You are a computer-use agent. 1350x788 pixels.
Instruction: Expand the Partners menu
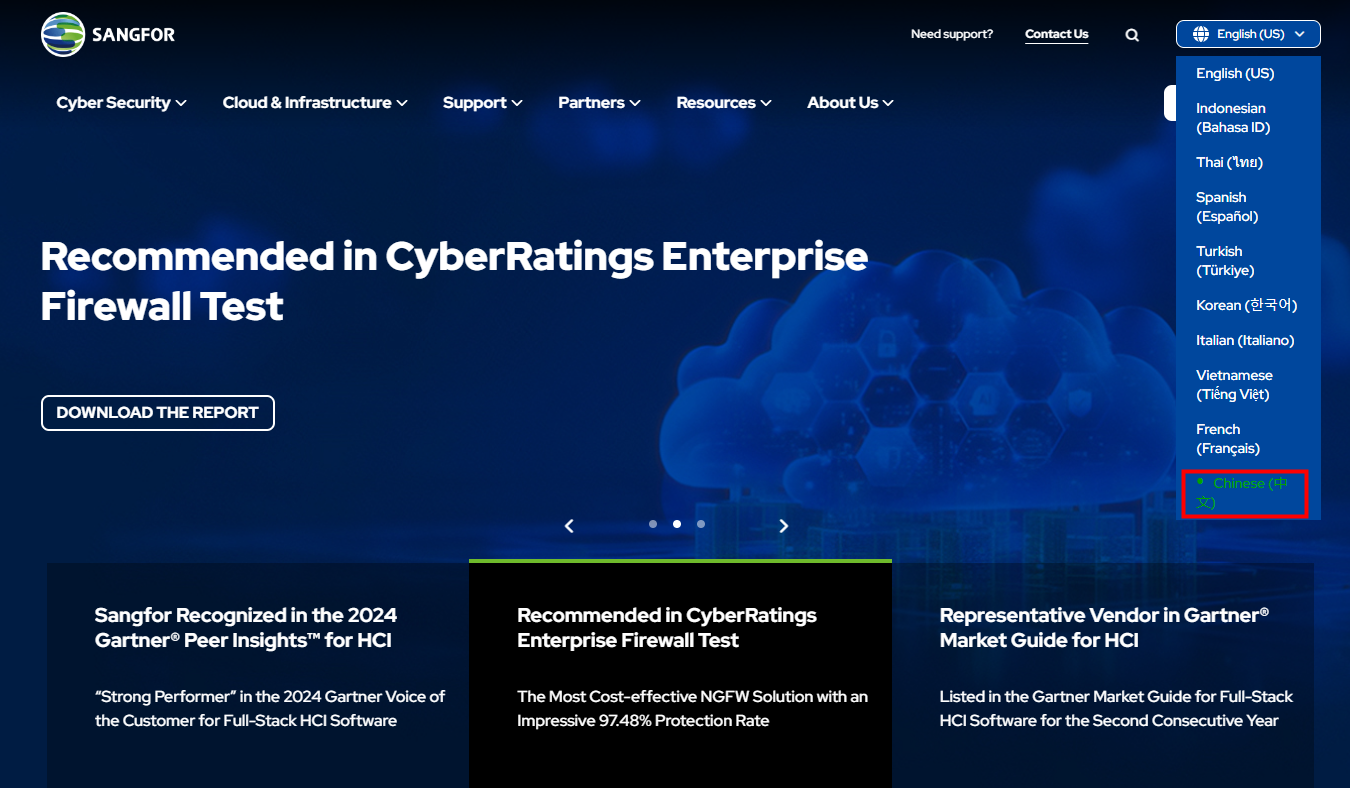click(599, 102)
